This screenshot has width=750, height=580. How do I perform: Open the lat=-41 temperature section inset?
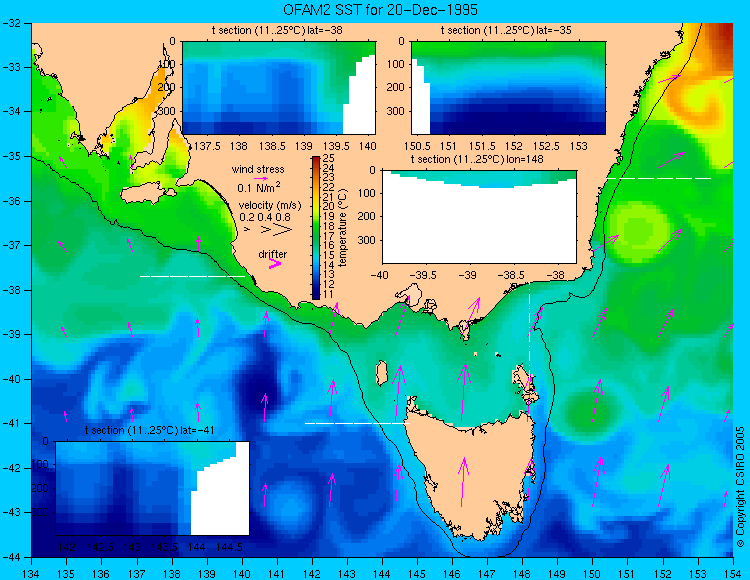point(153,488)
